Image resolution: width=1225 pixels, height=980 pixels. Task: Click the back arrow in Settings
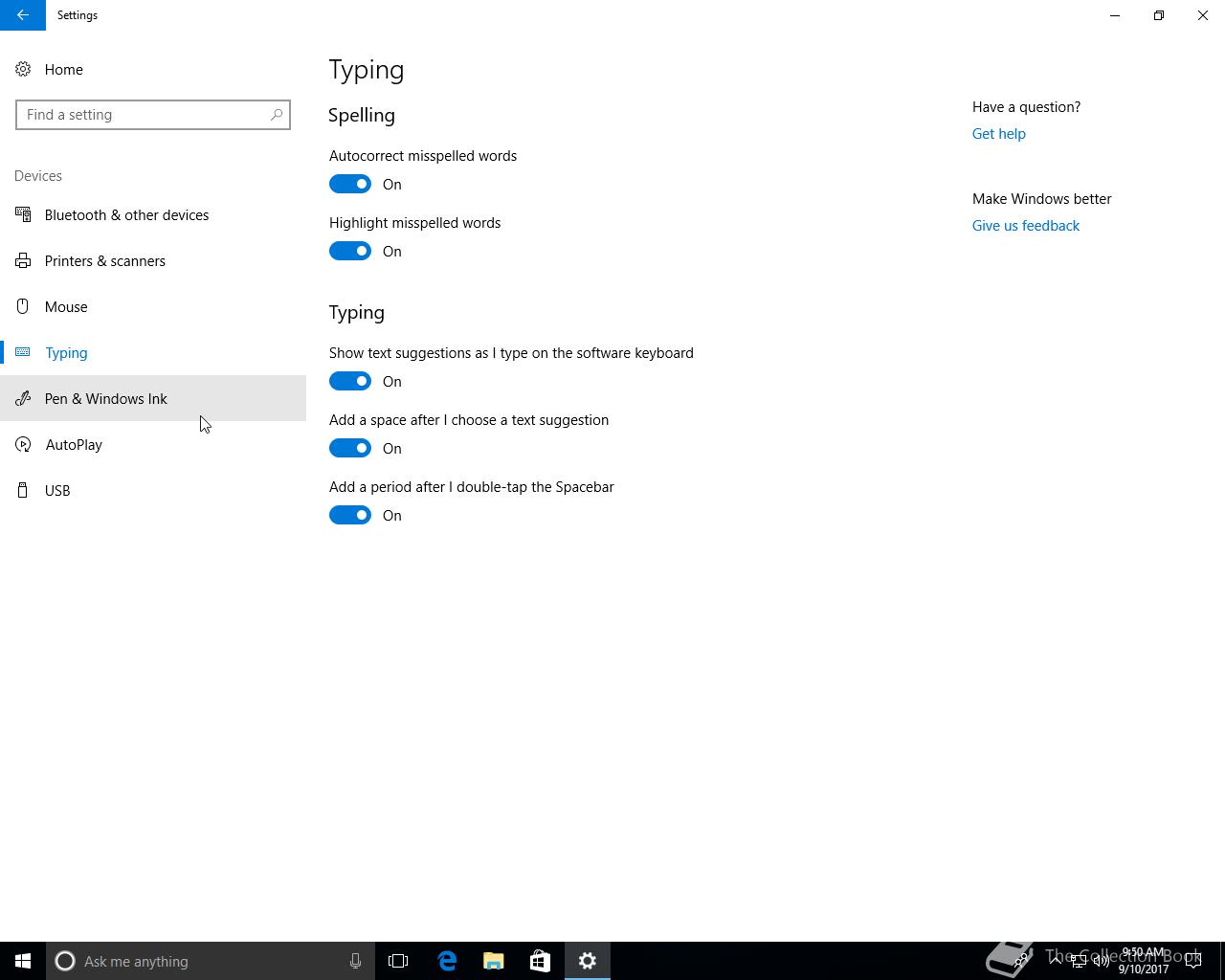coord(22,15)
